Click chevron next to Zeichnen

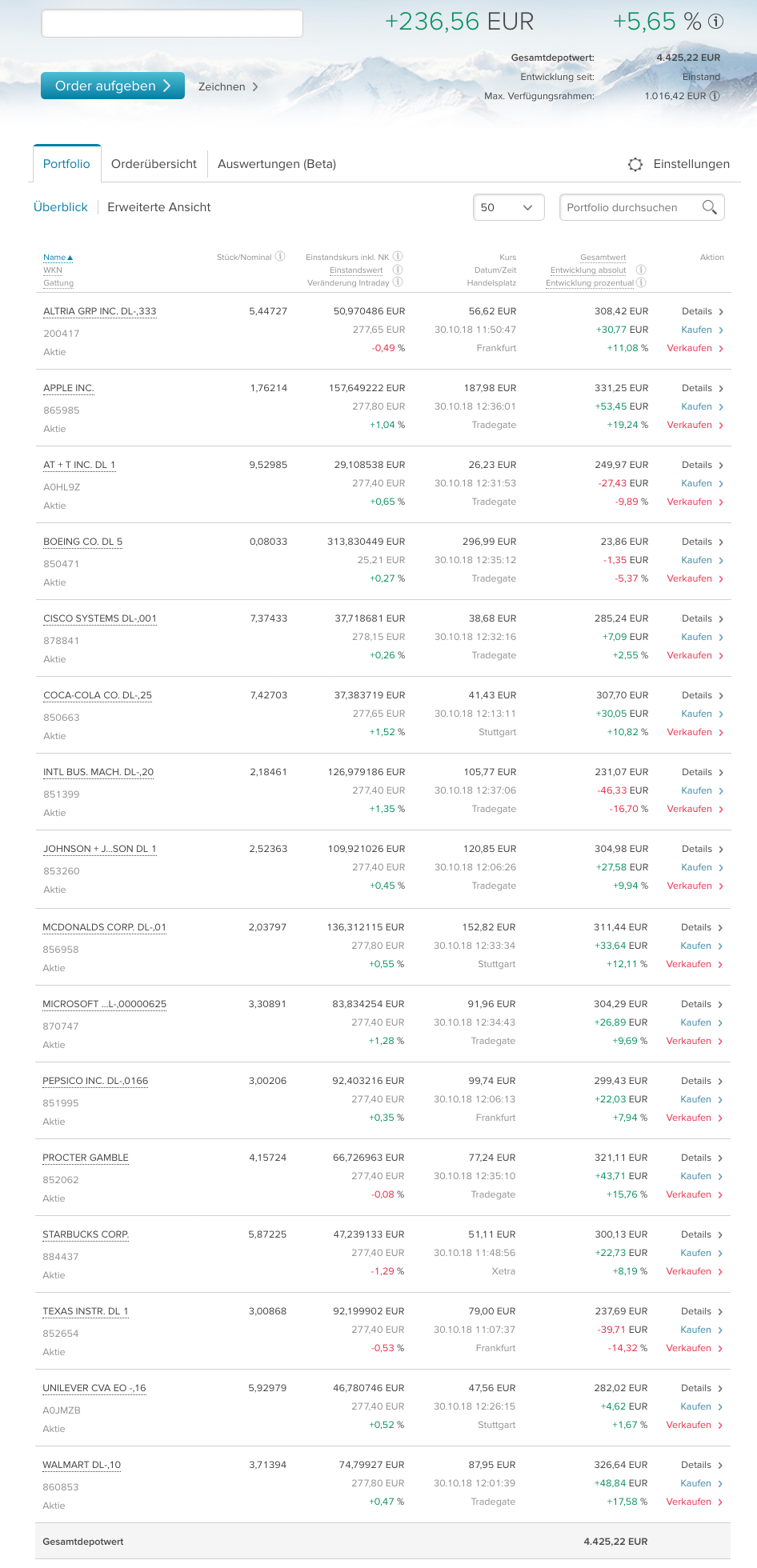pos(255,86)
